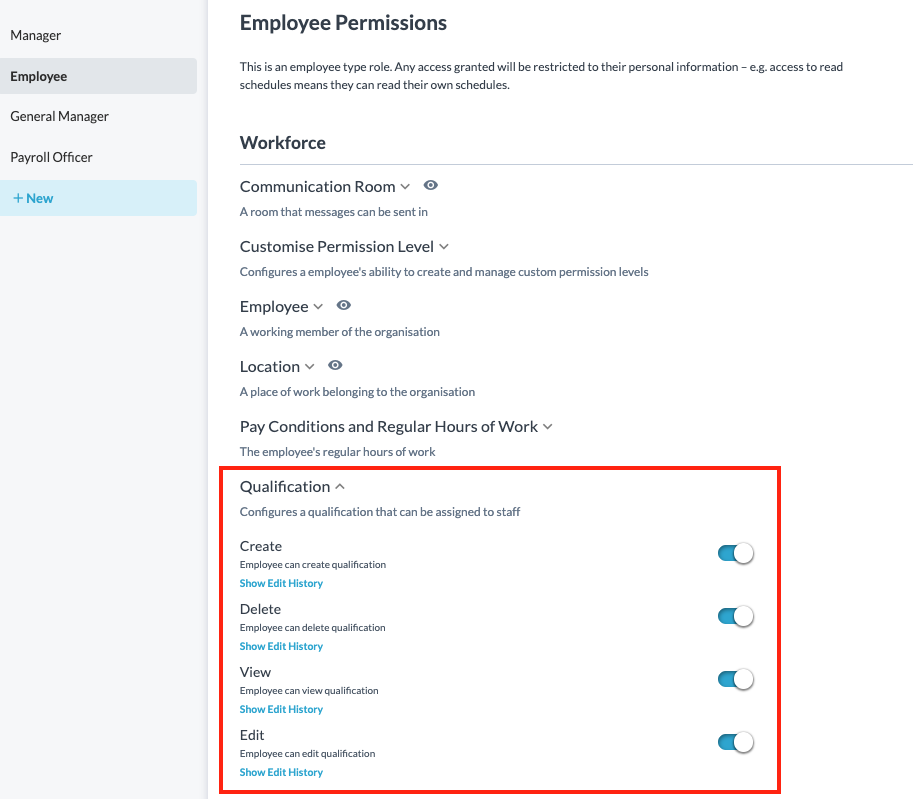Collapse the Qualification section
The width and height of the screenshot is (913, 799).
[340, 487]
